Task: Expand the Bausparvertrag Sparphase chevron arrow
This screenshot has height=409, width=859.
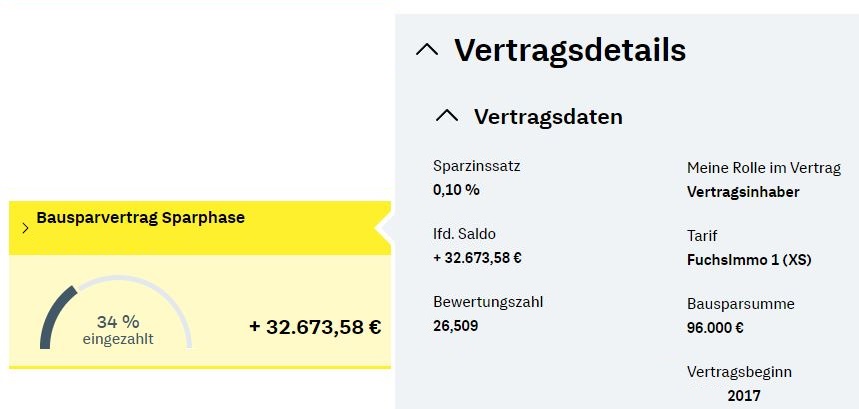Action: (24, 228)
